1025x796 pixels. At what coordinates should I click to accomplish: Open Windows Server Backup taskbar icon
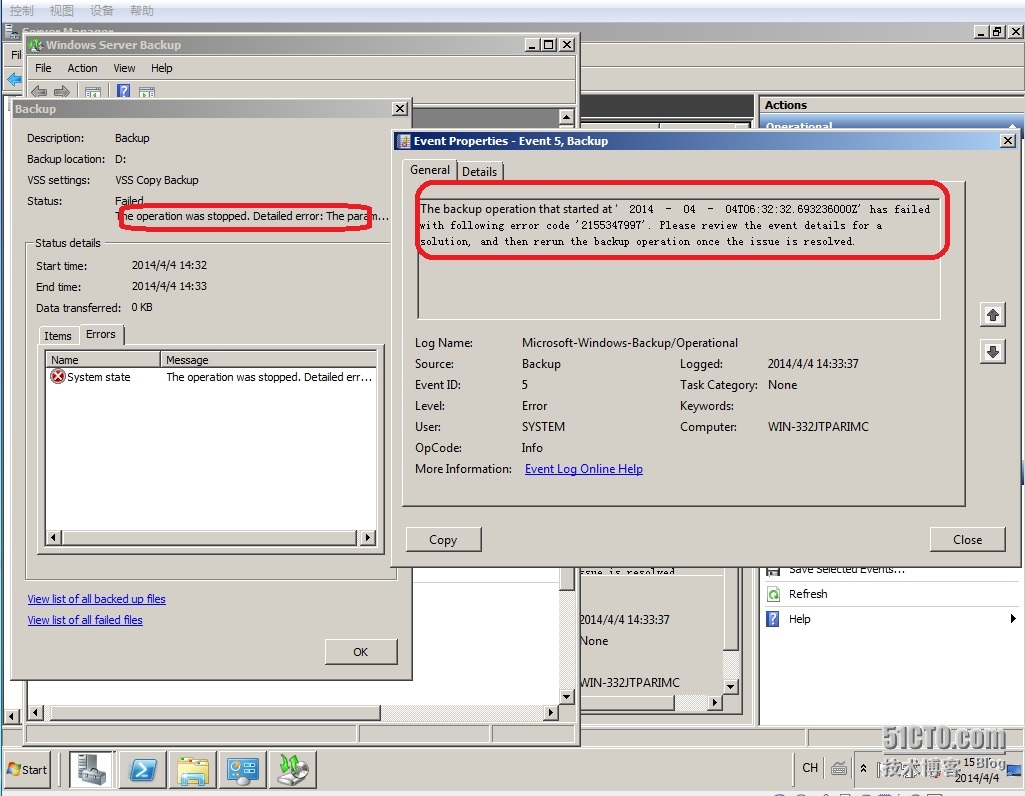click(x=293, y=770)
